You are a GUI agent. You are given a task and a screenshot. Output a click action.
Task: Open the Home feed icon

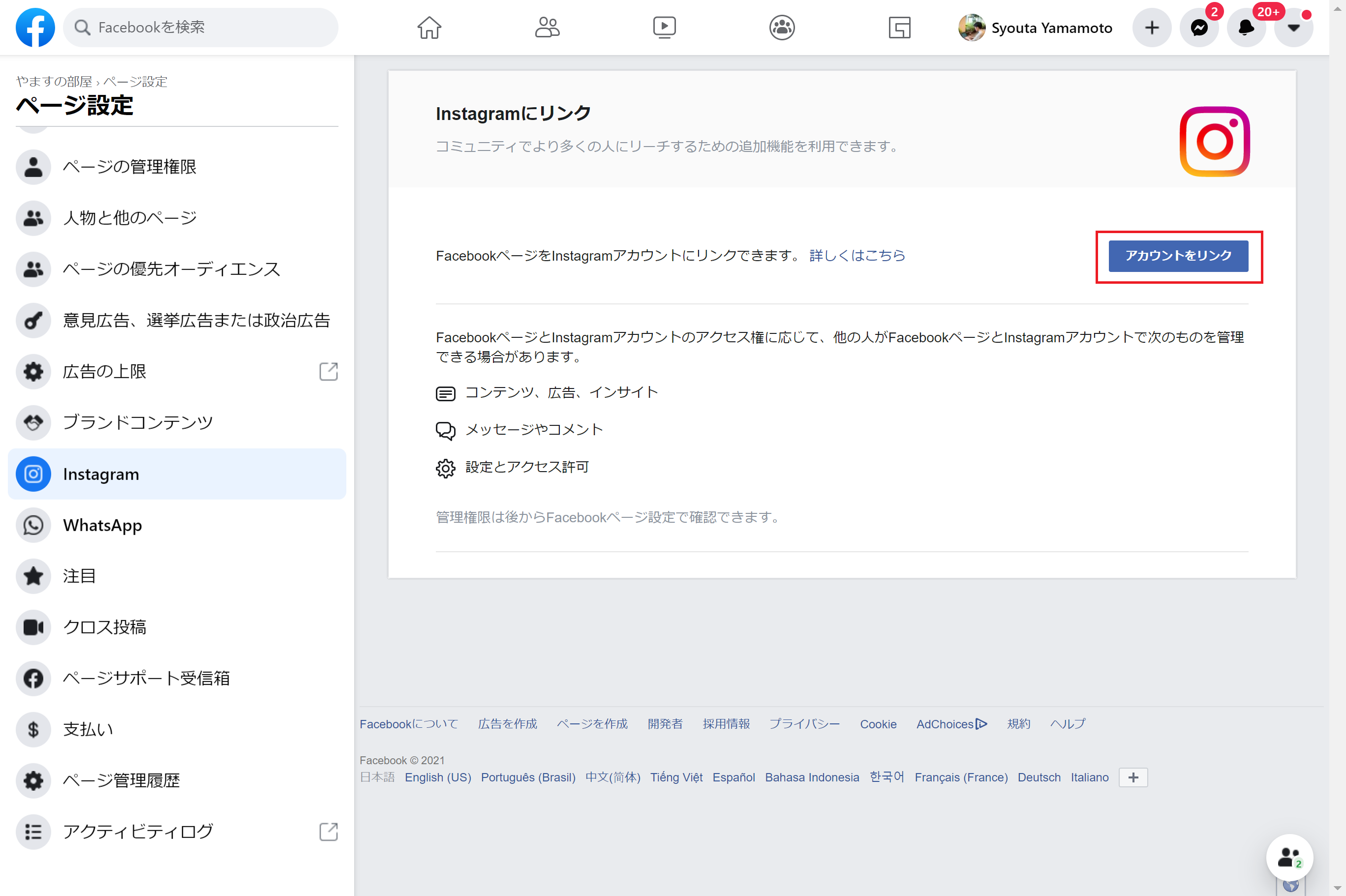coord(428,28)
